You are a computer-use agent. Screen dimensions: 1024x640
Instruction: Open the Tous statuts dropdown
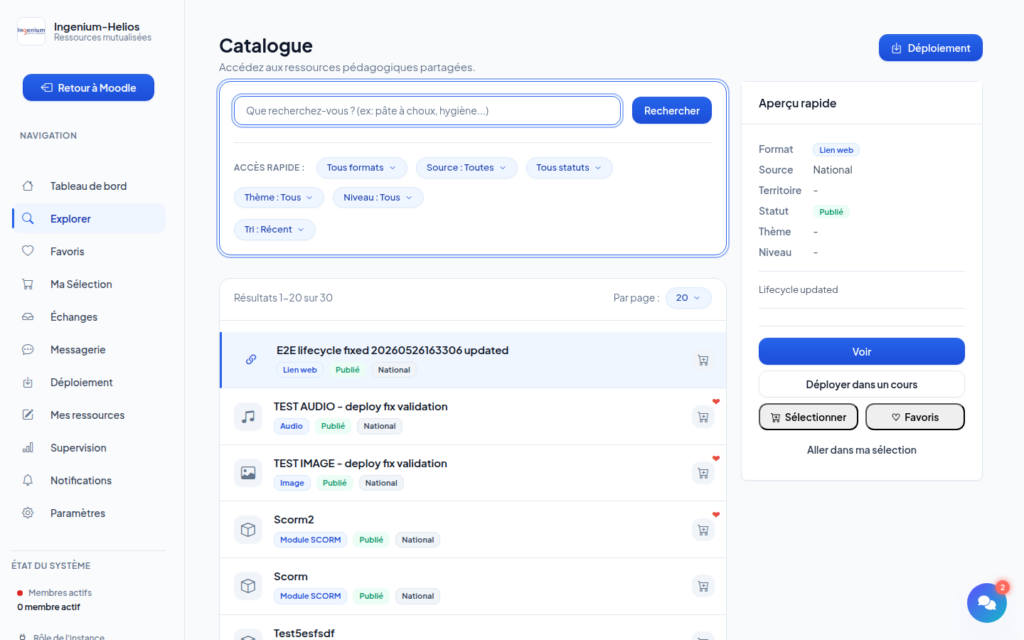569,168
